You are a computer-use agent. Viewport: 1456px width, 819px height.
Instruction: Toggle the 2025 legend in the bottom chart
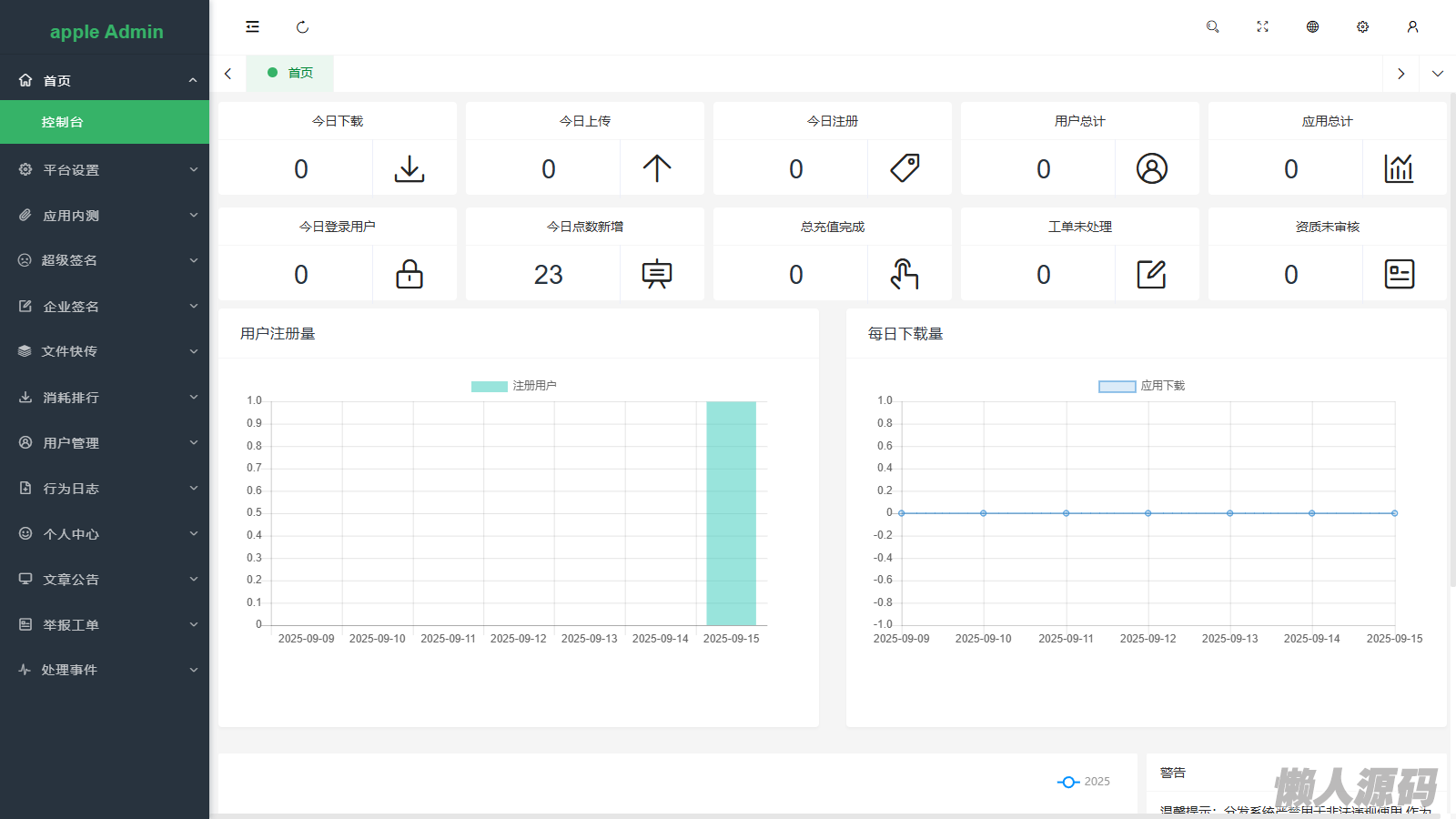1084,782
